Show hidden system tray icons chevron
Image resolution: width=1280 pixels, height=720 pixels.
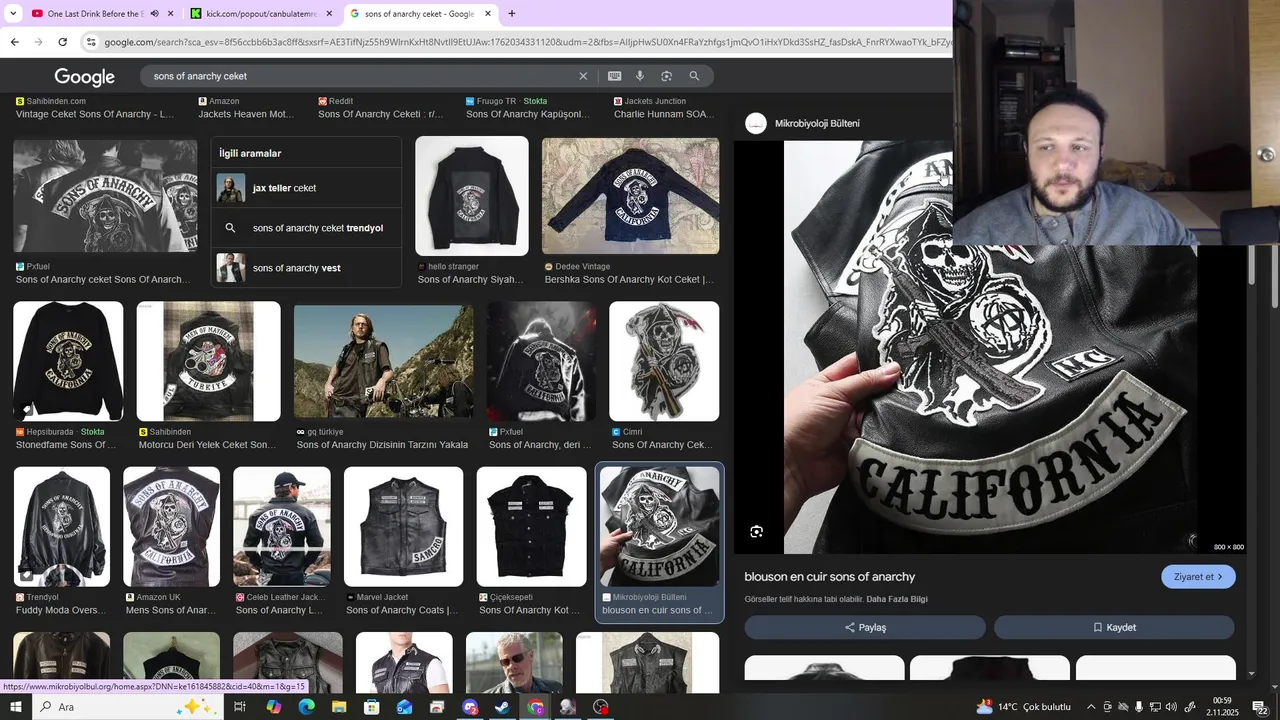1091,707
